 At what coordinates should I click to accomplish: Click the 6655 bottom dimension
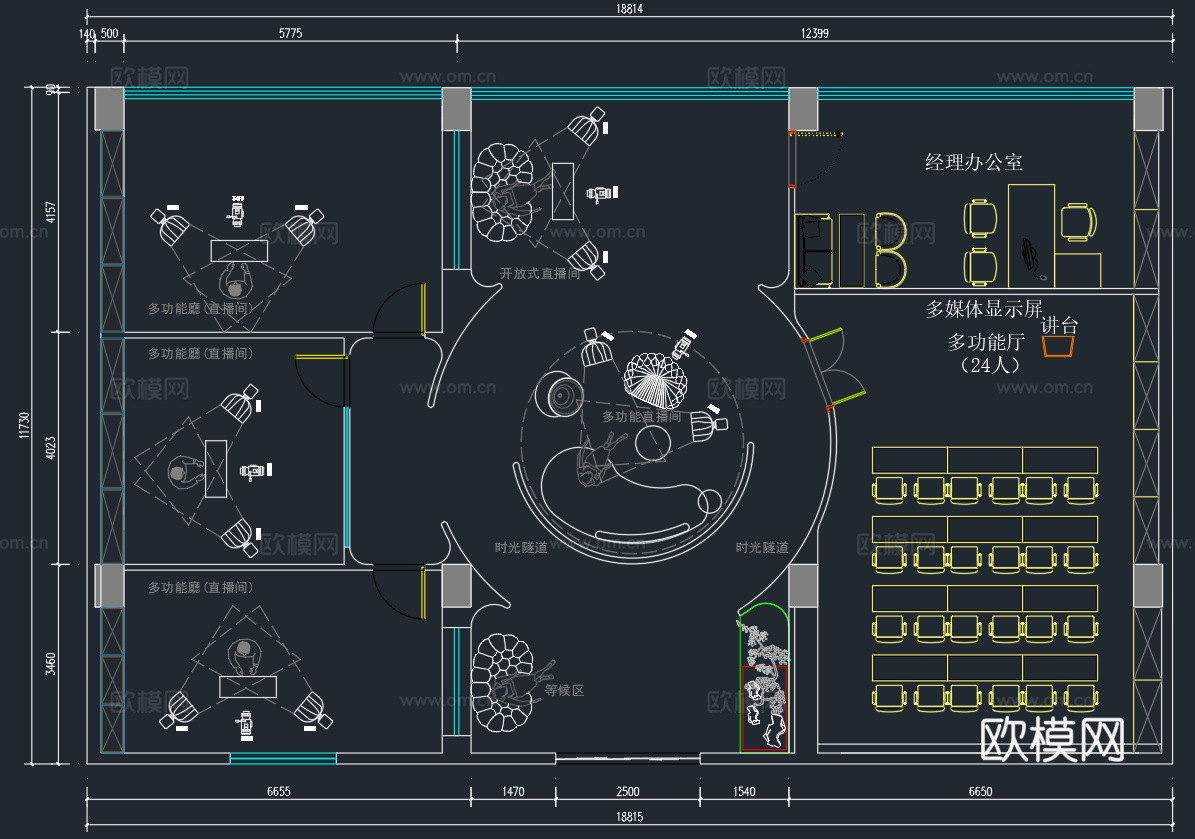pos(278,792)
